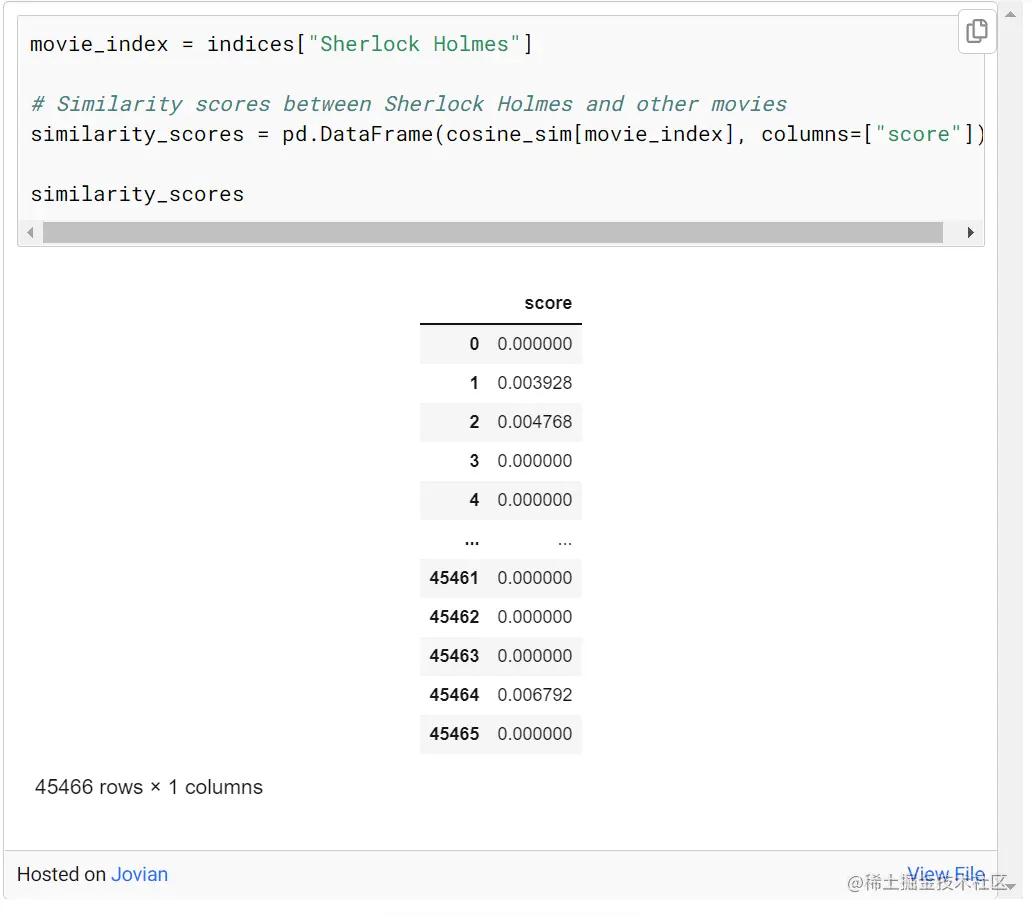Screen dimensions: 1032x917
Task: Click the "score" string in the code
Action: tap(918, 134)
